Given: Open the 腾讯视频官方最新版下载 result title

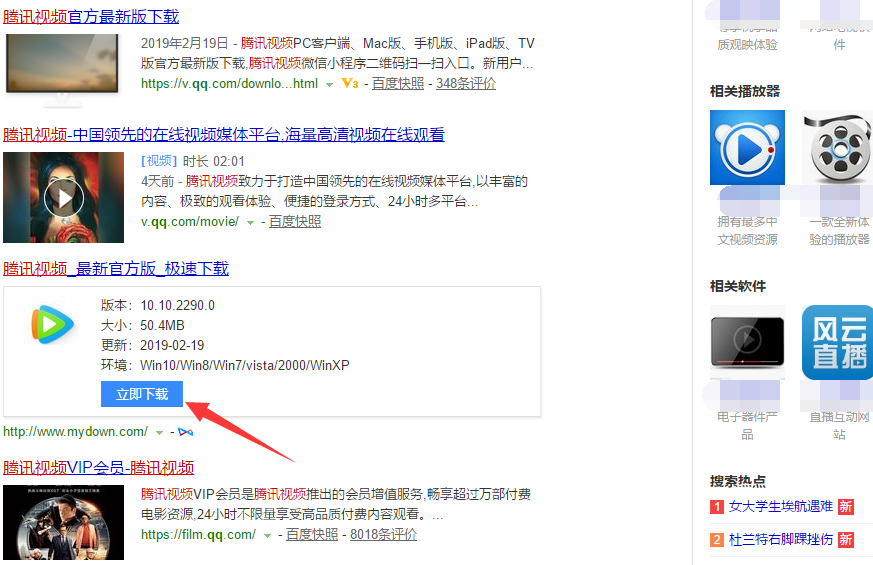Looking at the screenshot, I should click(91, 17).
